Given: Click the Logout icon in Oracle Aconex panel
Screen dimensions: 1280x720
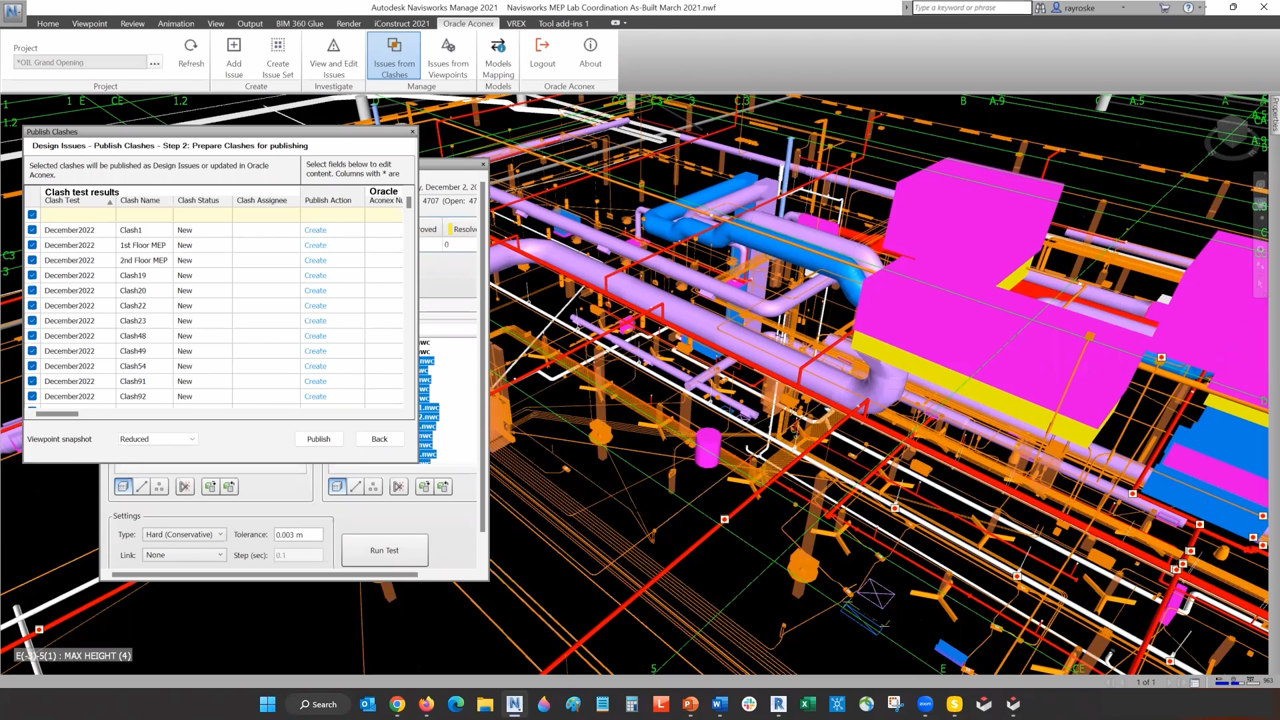Looking at the screenshot, I should [541, 45].
